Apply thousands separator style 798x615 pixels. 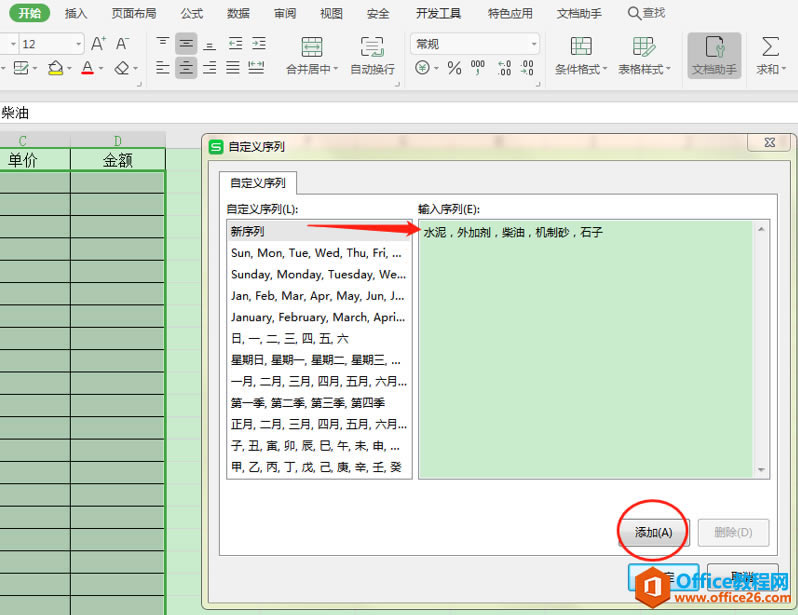pos(478,67)
